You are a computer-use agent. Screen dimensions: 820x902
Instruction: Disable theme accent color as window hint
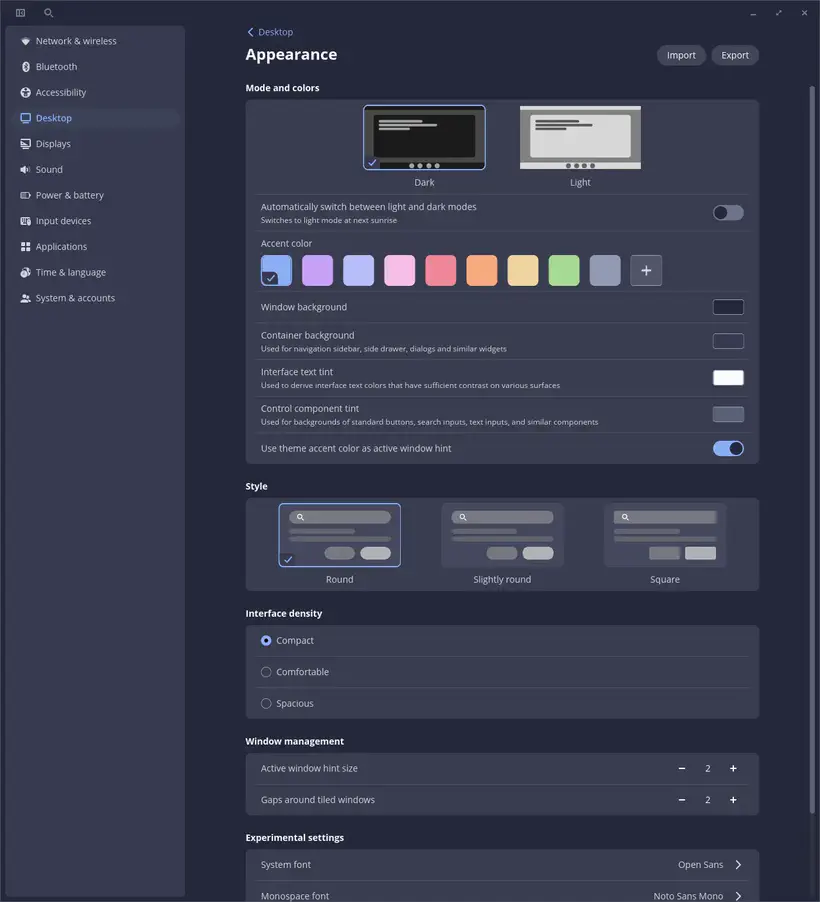pyautogui.click(x=727, y=449)
